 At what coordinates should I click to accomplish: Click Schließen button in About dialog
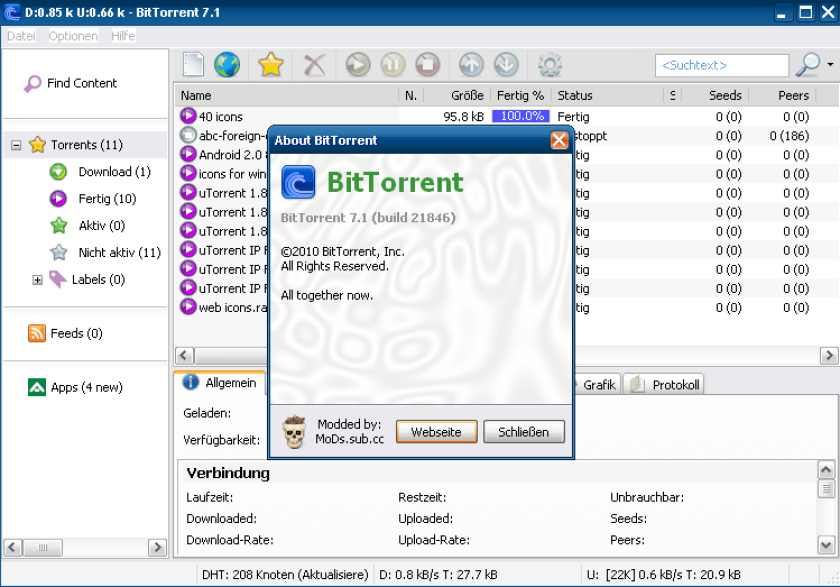524,432
